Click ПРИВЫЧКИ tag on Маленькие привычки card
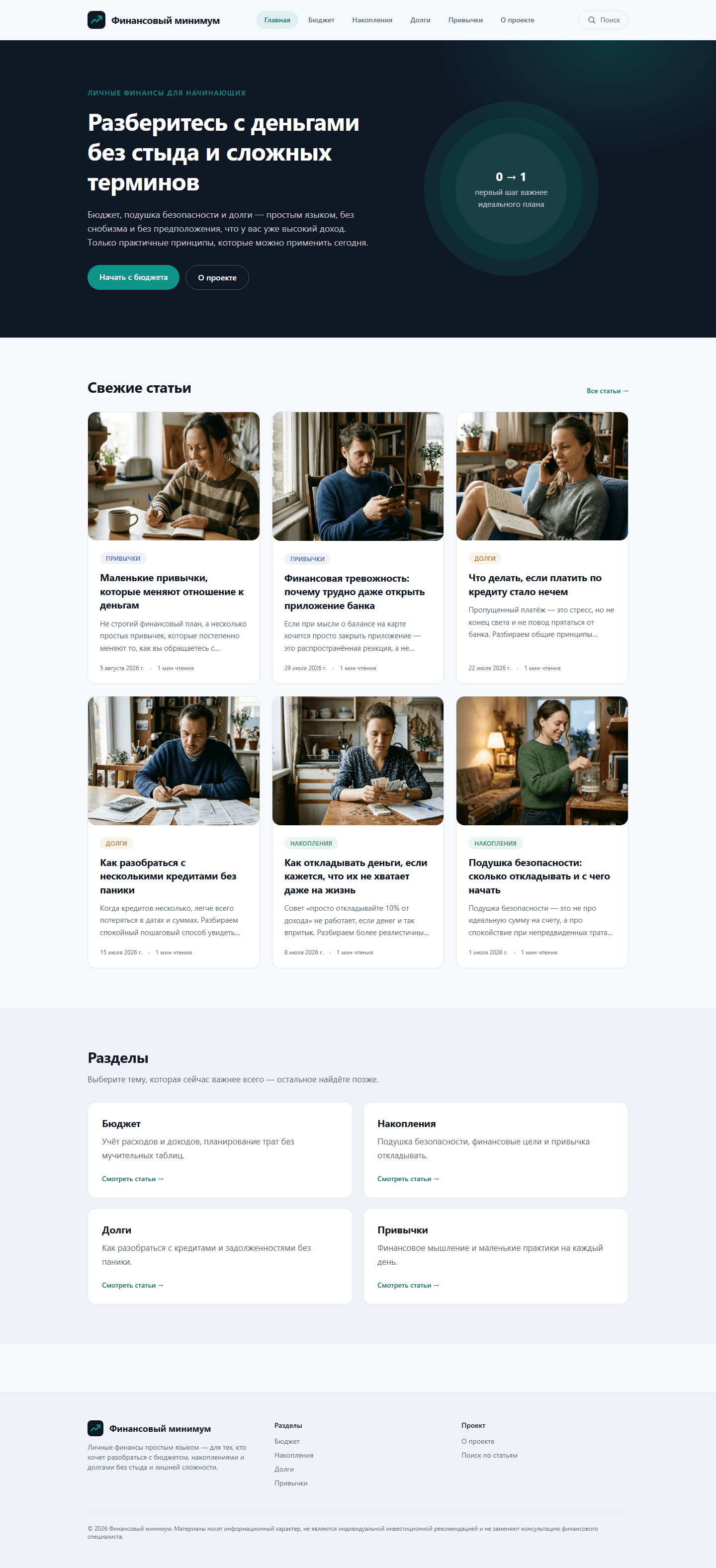 pyautogui.click(x=123, y=558)
